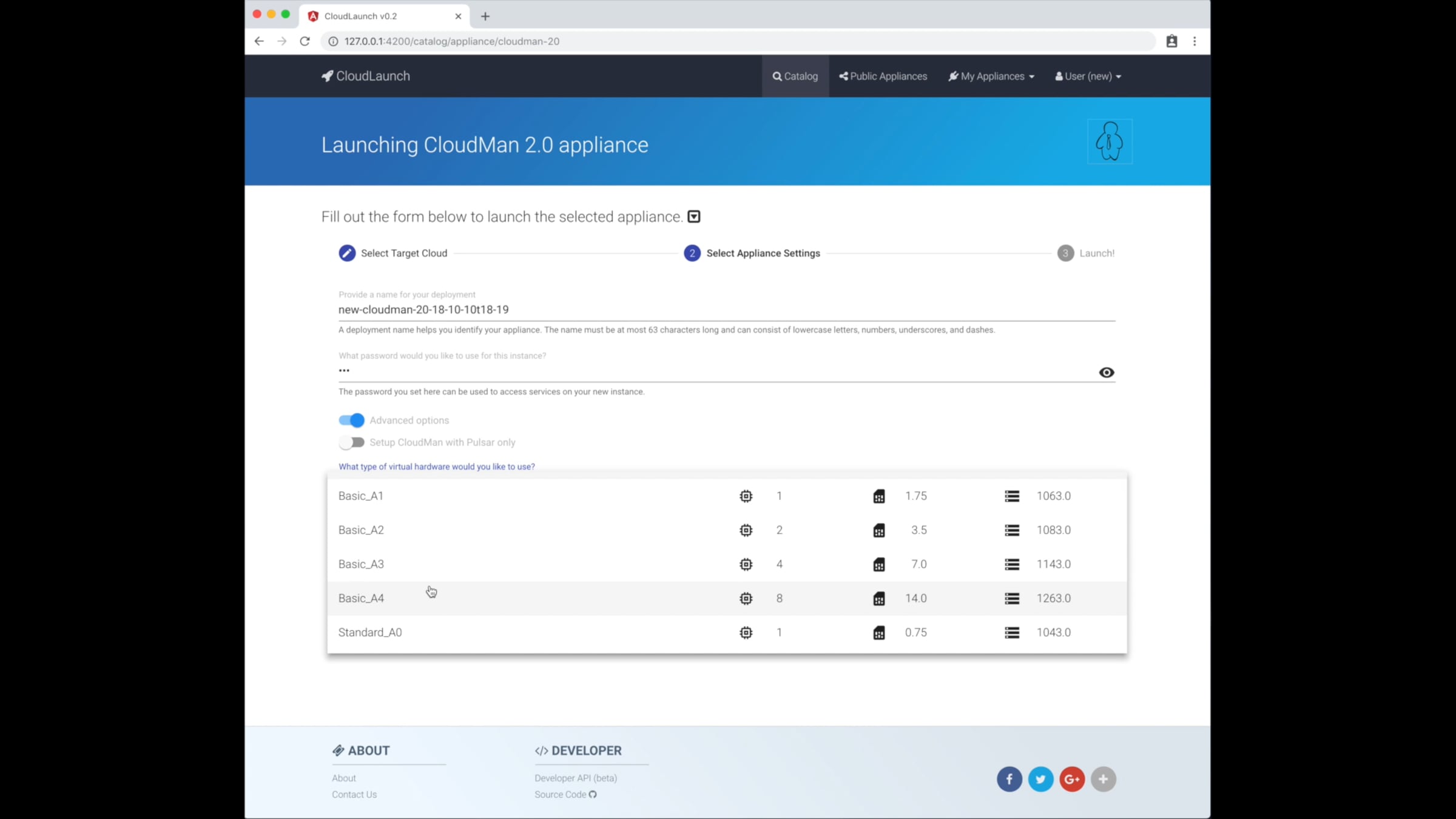Viewport: 1456px width, 819px height.
Task: Click the browser profile icon
Action: click(1172, 41)
